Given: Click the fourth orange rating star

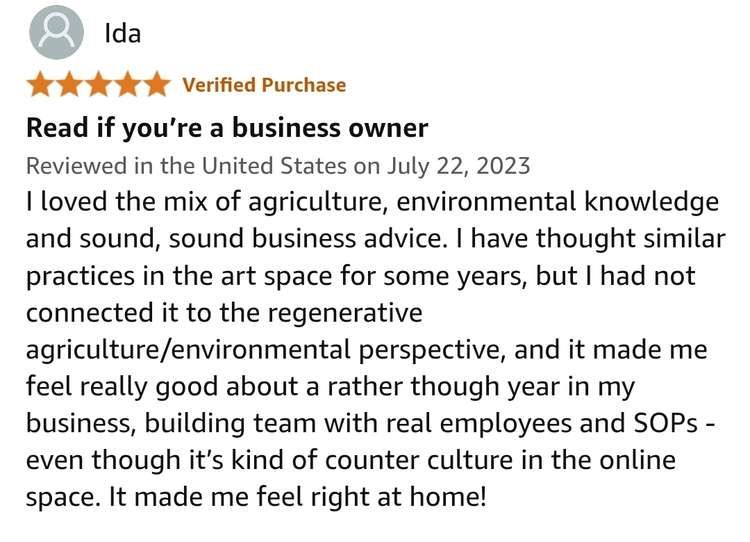Looking at the screenshot, I should click(x=128, y=85).
